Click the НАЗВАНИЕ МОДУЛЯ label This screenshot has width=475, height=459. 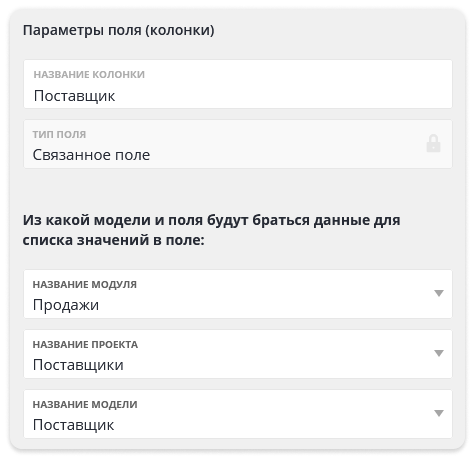click(85, 284)
